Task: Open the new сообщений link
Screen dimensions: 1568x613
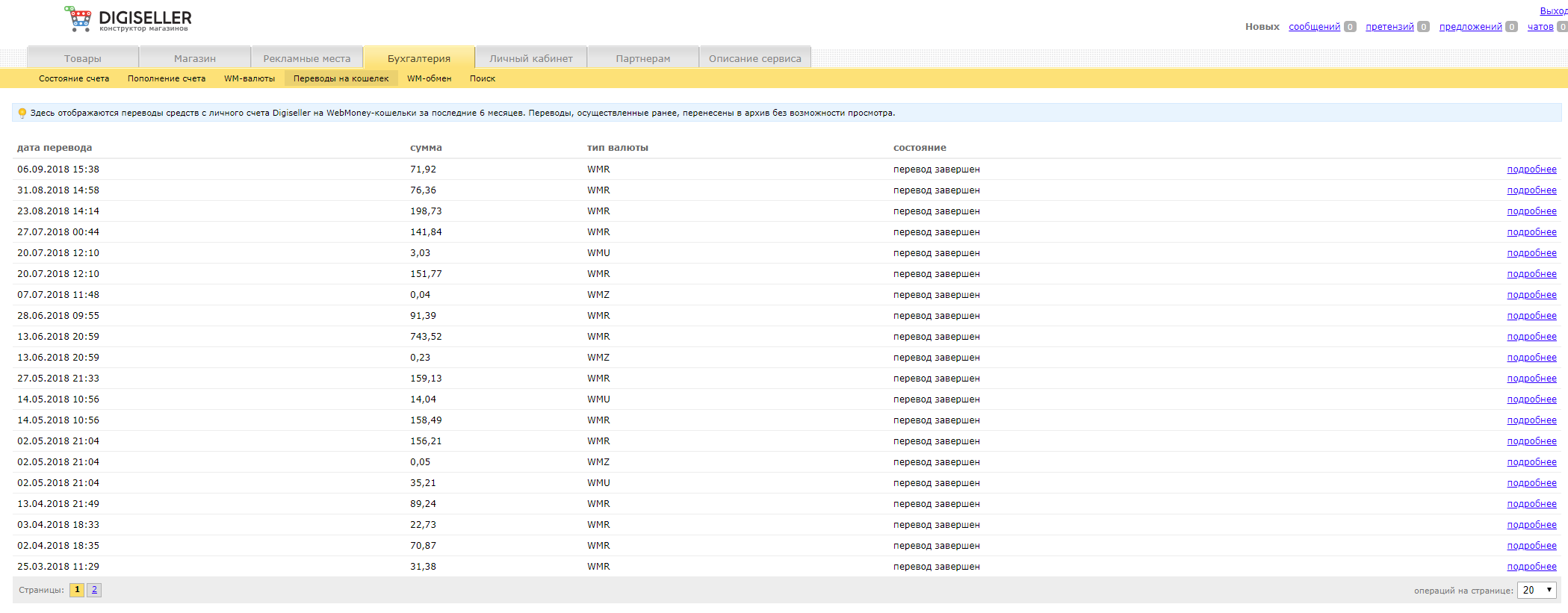Action: point(1314,27)
